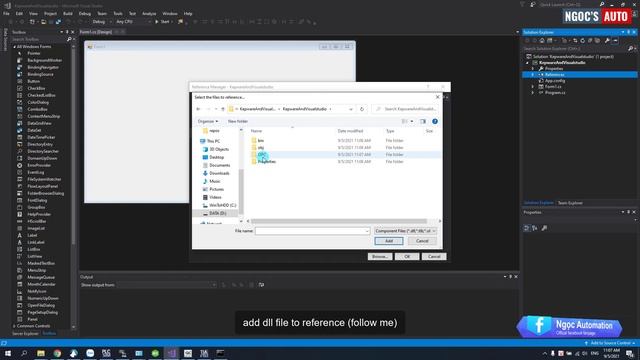The image size is (640, 360).
Task: Open the Tools menu
Action: tap(118, 13)
